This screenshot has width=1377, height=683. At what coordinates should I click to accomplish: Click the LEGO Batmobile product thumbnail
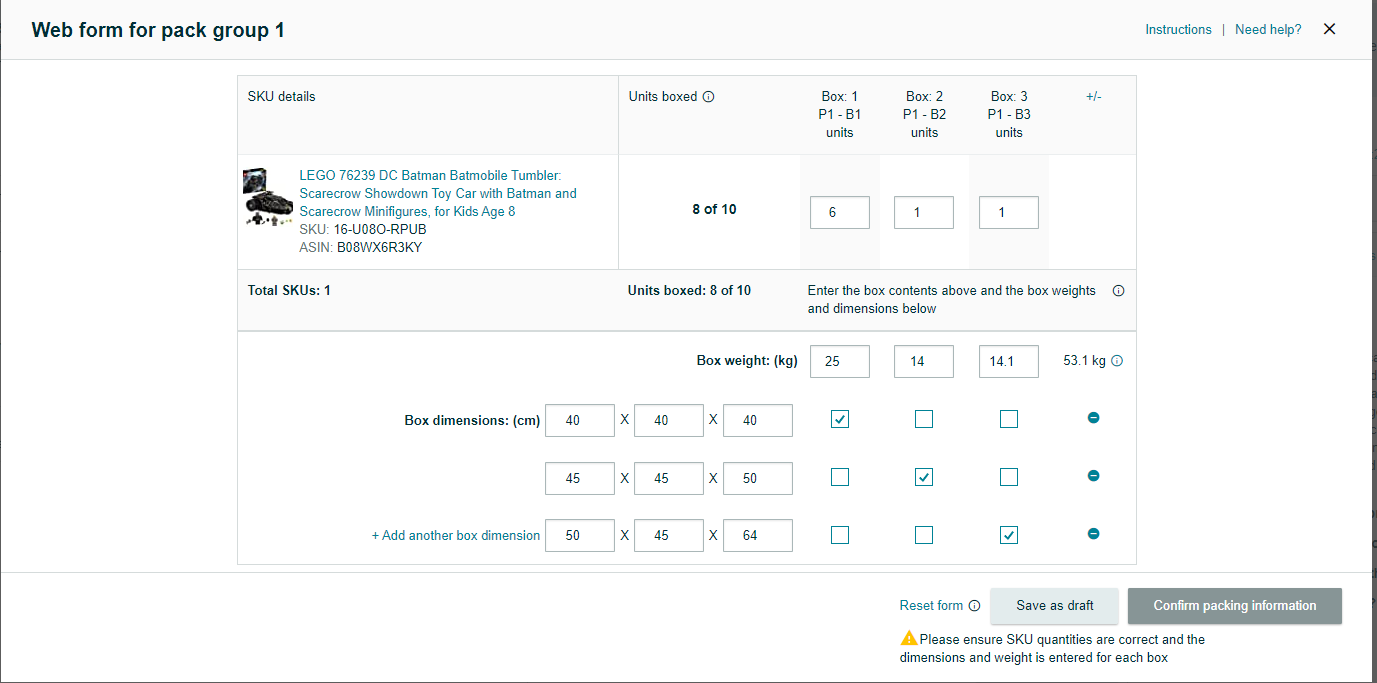pyautogui.click(x=267, y=197)
